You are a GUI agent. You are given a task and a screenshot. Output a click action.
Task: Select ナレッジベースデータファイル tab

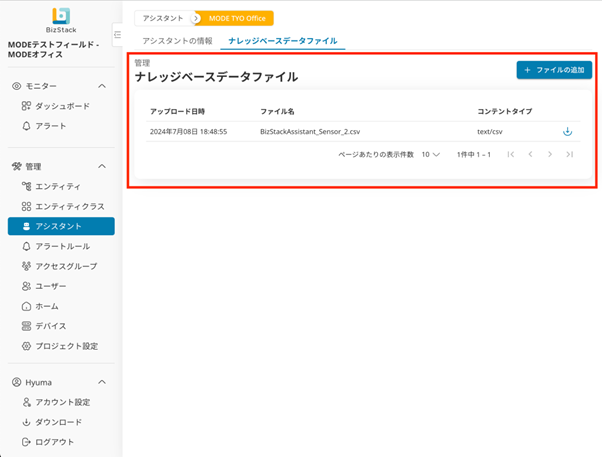point(283,41)
